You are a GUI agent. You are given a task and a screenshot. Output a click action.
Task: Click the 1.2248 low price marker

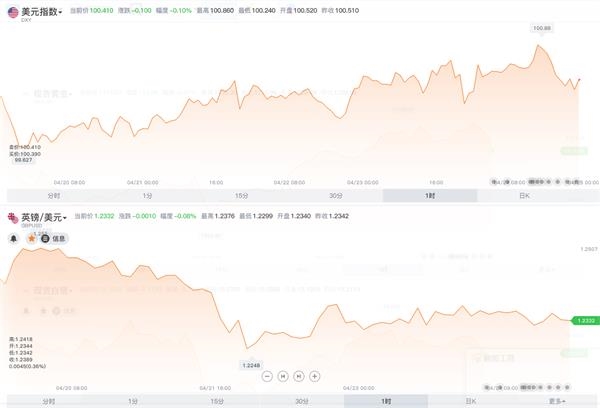coord(251,365)
